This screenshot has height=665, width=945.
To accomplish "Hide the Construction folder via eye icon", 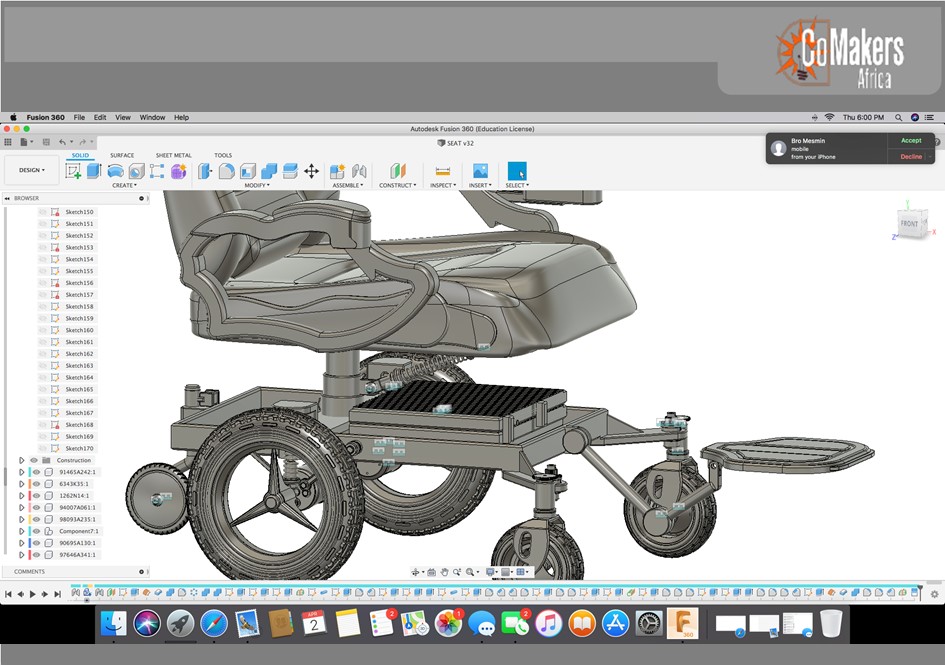I will click(33, 460).
